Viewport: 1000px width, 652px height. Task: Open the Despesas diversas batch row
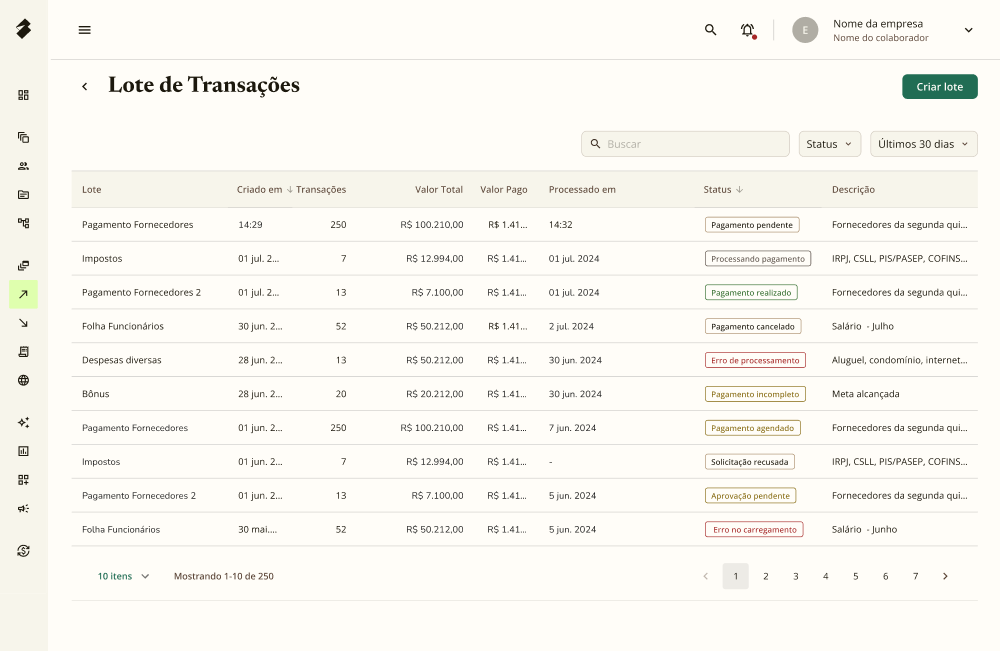[524, 360]
